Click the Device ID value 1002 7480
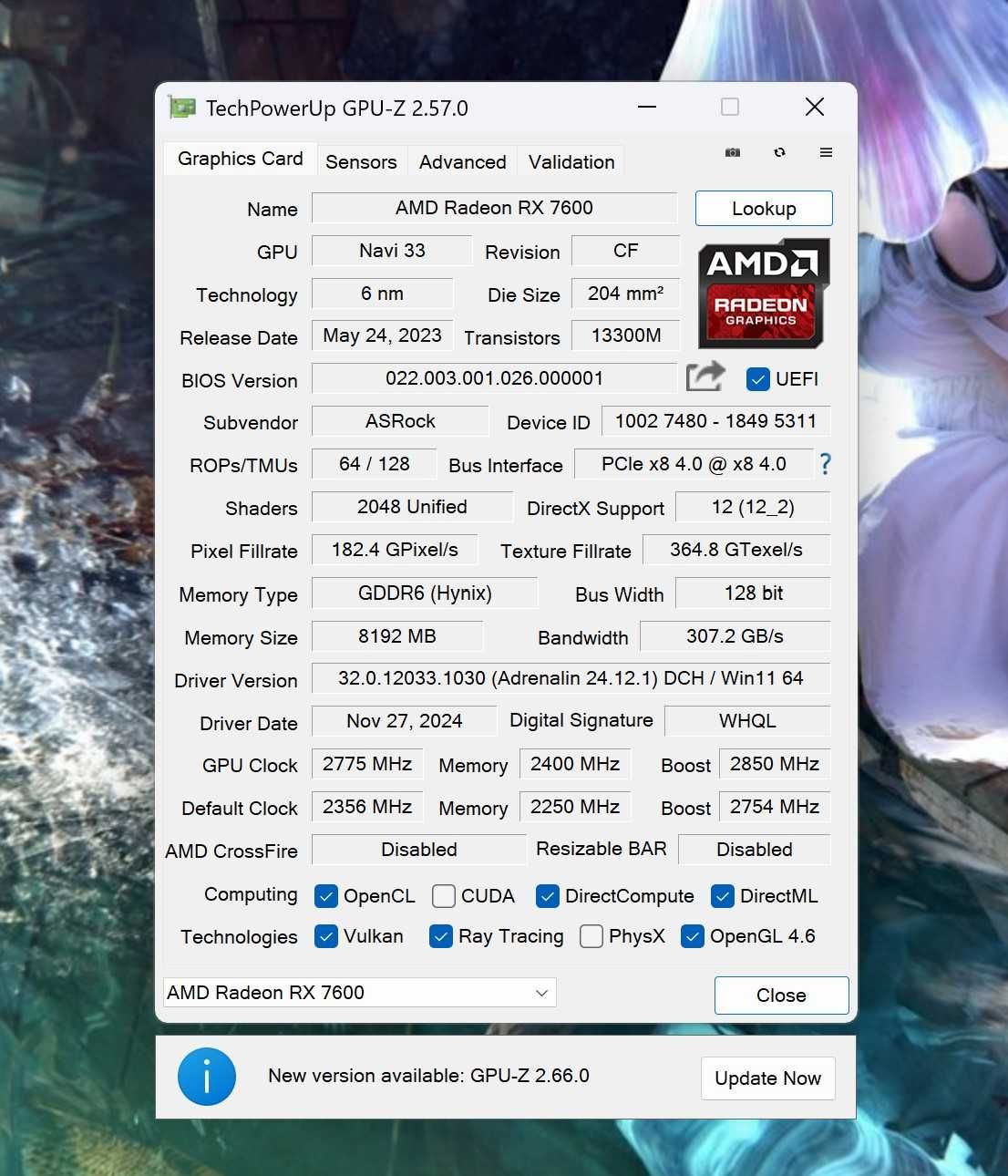Image resolution: width=1008 pixels, height=1176 pixels. tap(715, 421)
